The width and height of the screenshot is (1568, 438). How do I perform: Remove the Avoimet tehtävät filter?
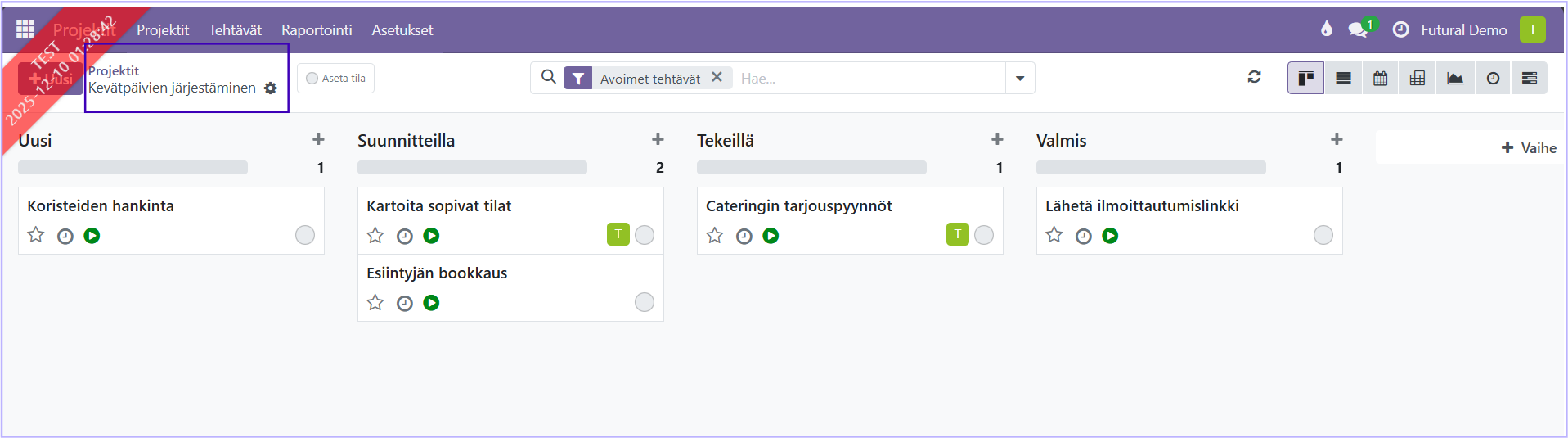pyautogui.click(x=717, y=77)
